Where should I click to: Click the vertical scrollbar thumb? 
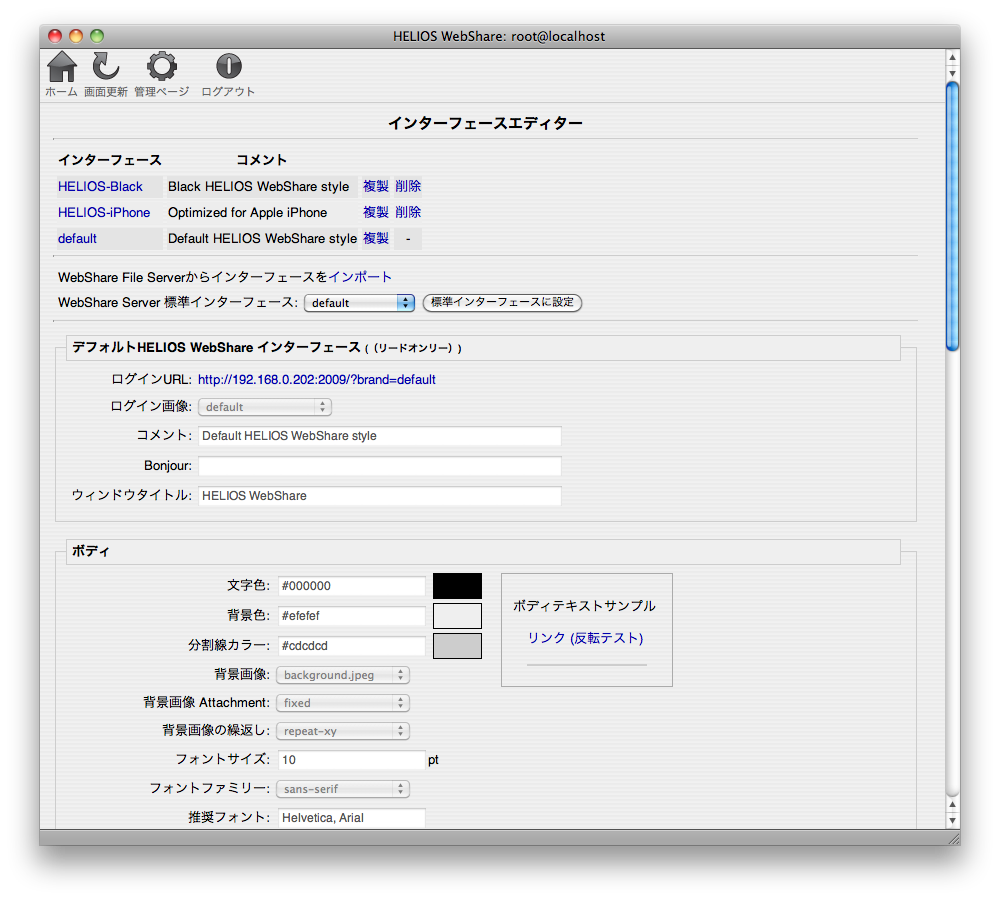952,217
